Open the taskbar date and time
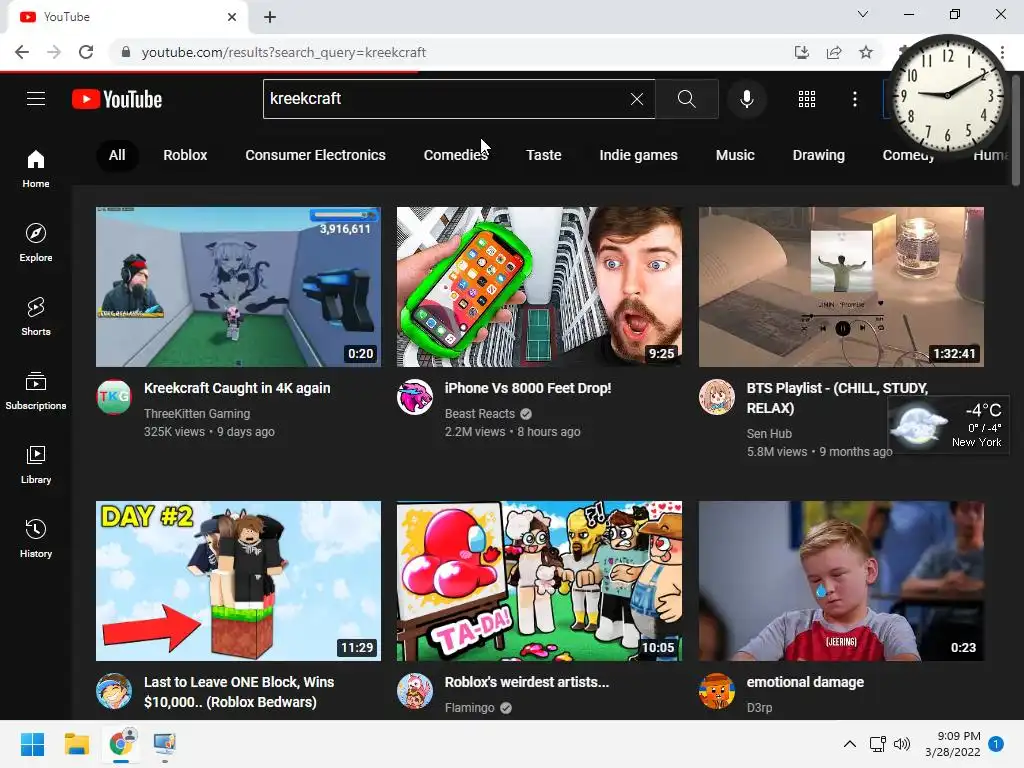This screenshot has width=1024, height=768. click(953, 744)
